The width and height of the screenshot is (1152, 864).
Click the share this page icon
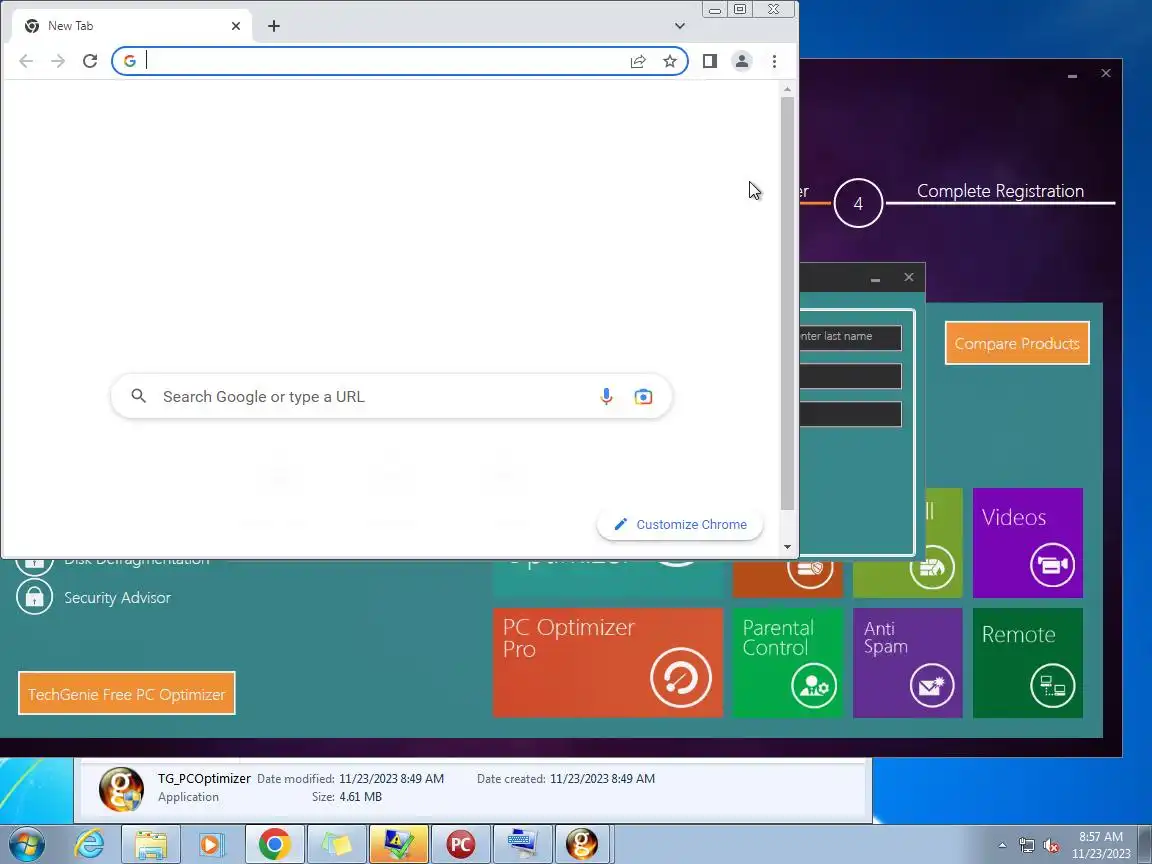(x=638, y=61)
